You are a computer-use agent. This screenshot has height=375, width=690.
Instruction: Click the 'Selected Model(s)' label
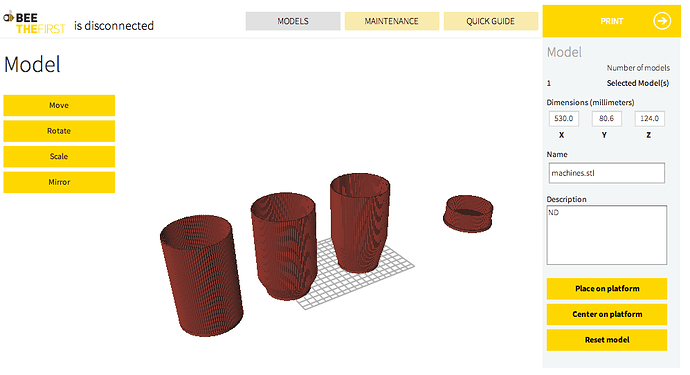638,83
